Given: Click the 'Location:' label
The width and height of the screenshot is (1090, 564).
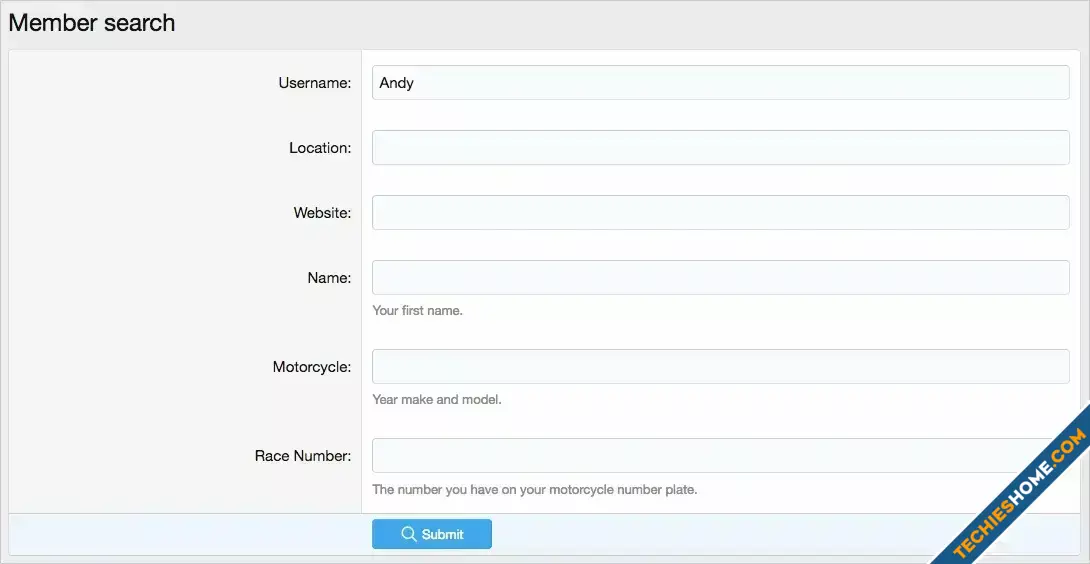Looking at the screenshot, I should click(320, 148).
